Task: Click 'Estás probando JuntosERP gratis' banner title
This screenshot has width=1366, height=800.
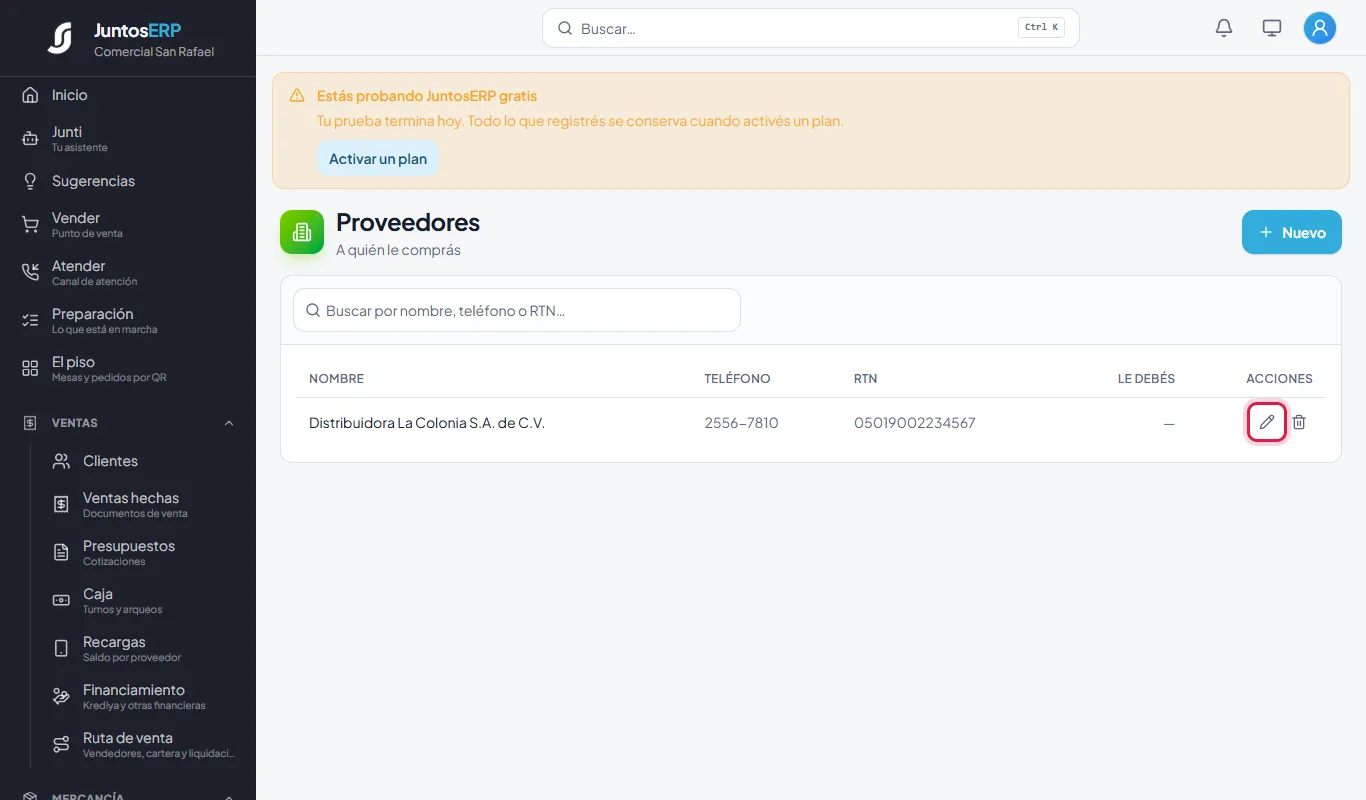Action: pos(427,96)
